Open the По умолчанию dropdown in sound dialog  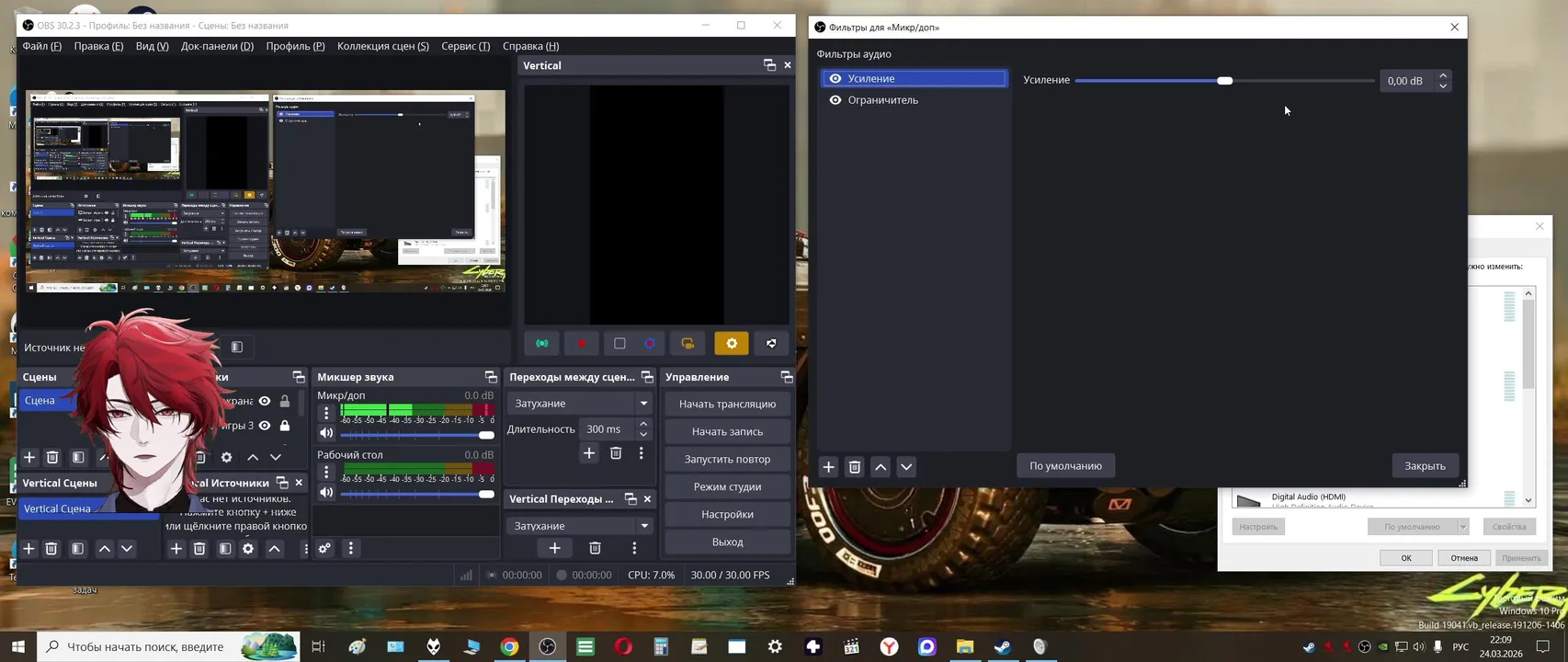pos(1463,527)
